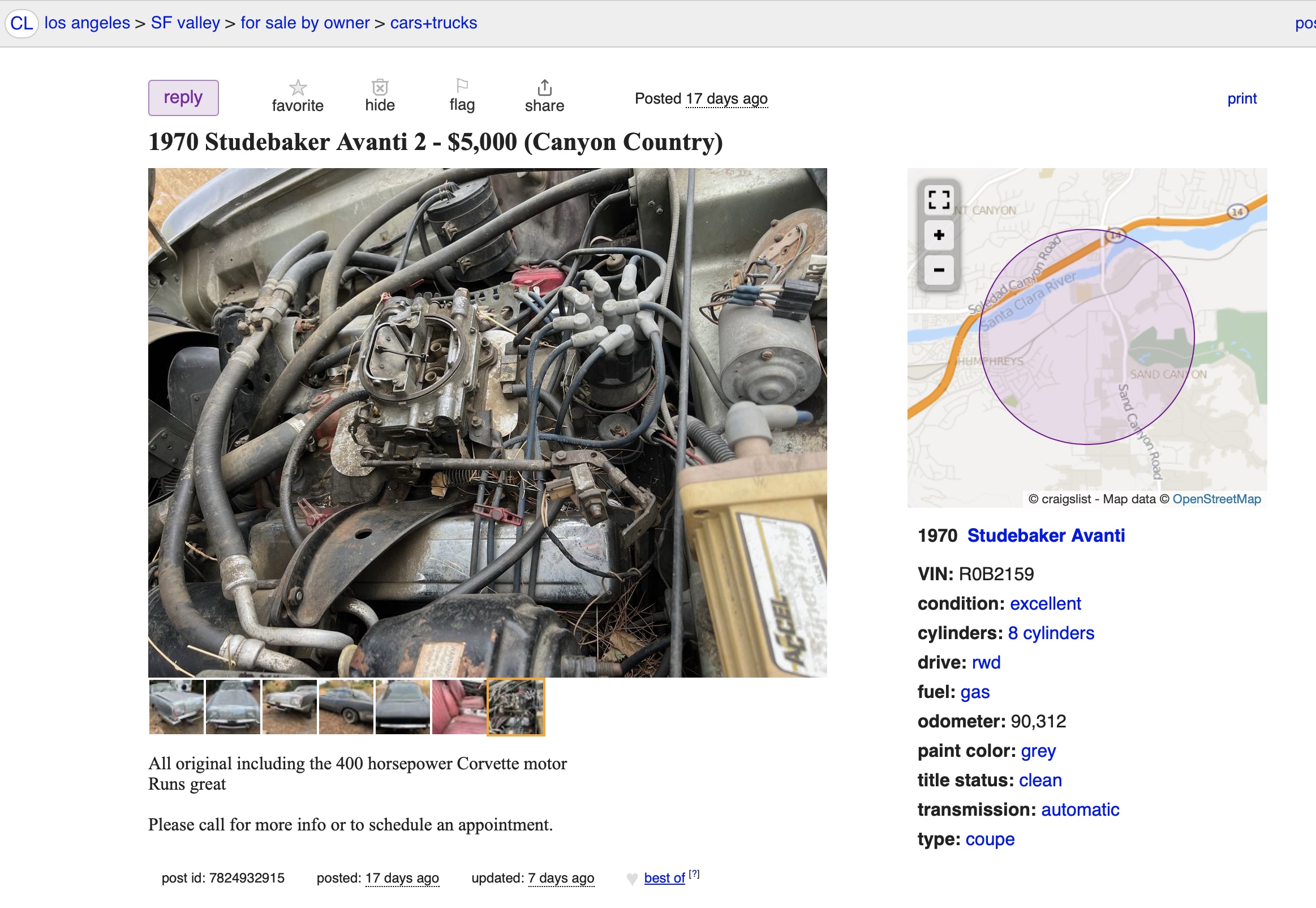Zoom out on the map

(939, 269)
